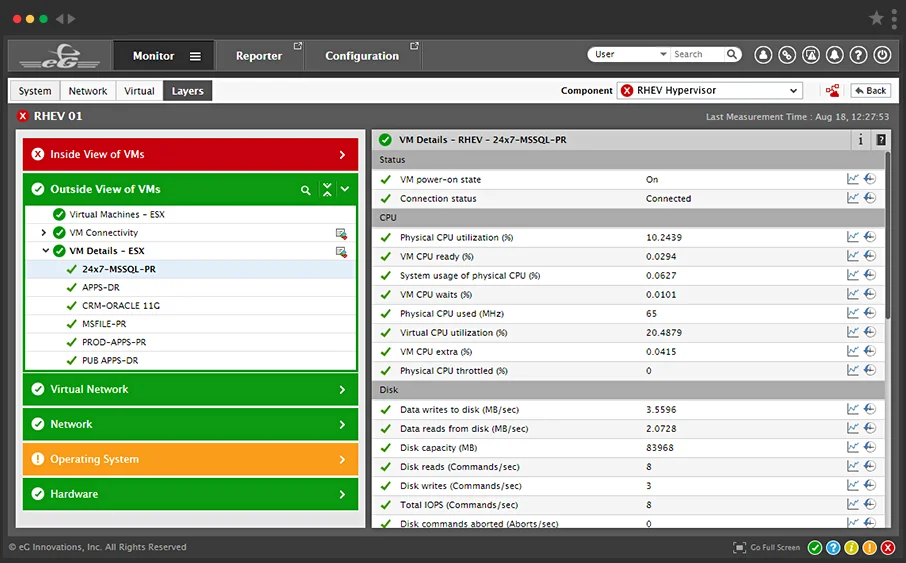The width and height of the screenshot is (906, 563).
Task: Click the Go Full Screen link
Action: (x=775, y=547)
